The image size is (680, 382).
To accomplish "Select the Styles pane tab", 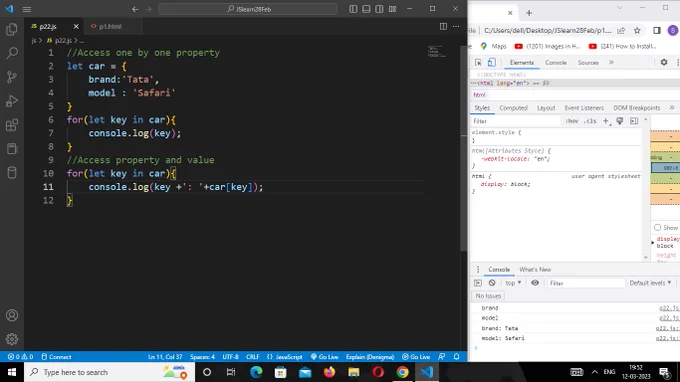I will pos(482,108).
